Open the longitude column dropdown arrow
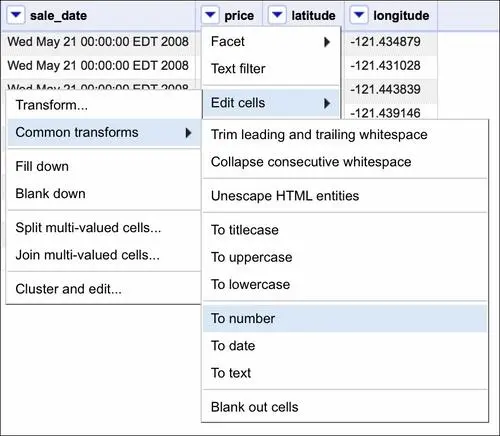 tap(359, 15)
